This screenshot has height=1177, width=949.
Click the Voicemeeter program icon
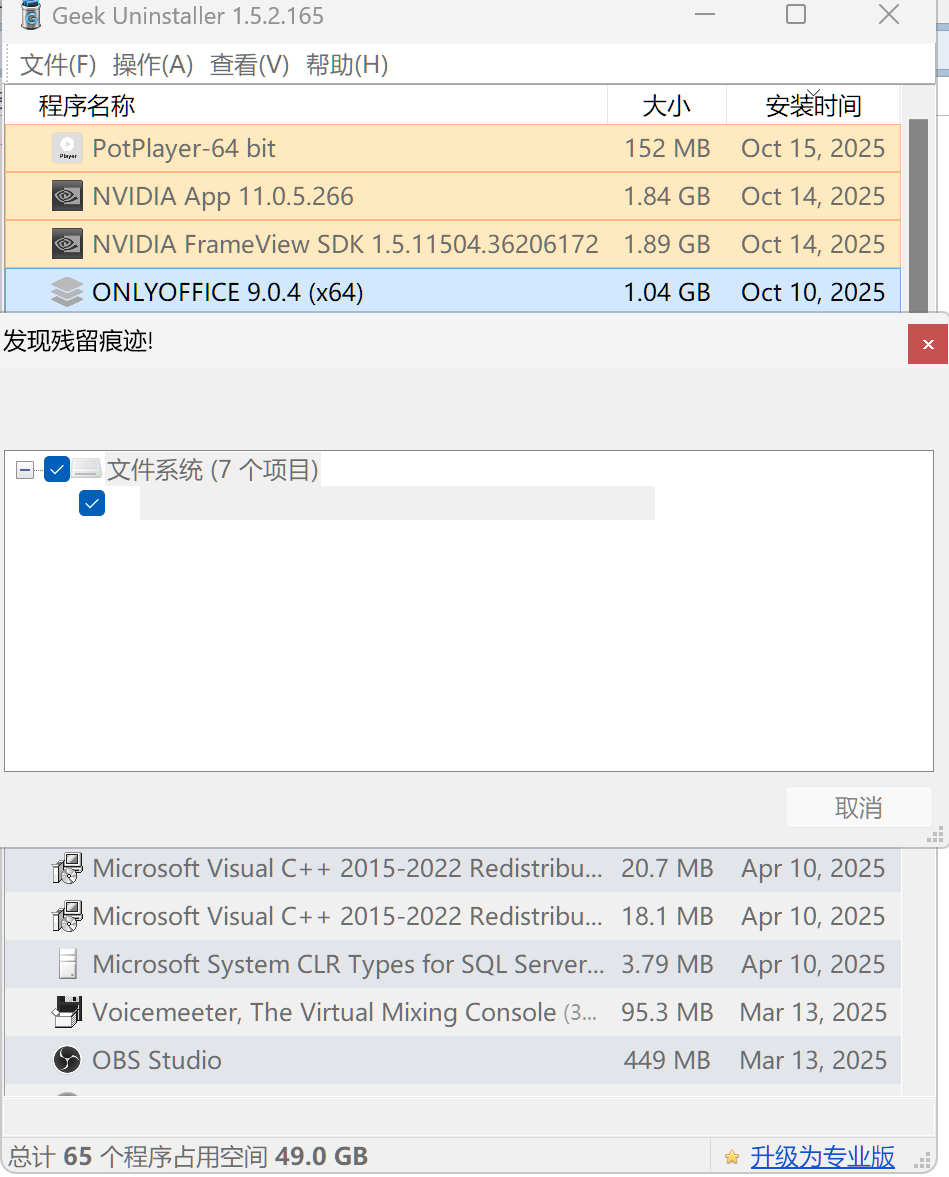point(67,1012)
